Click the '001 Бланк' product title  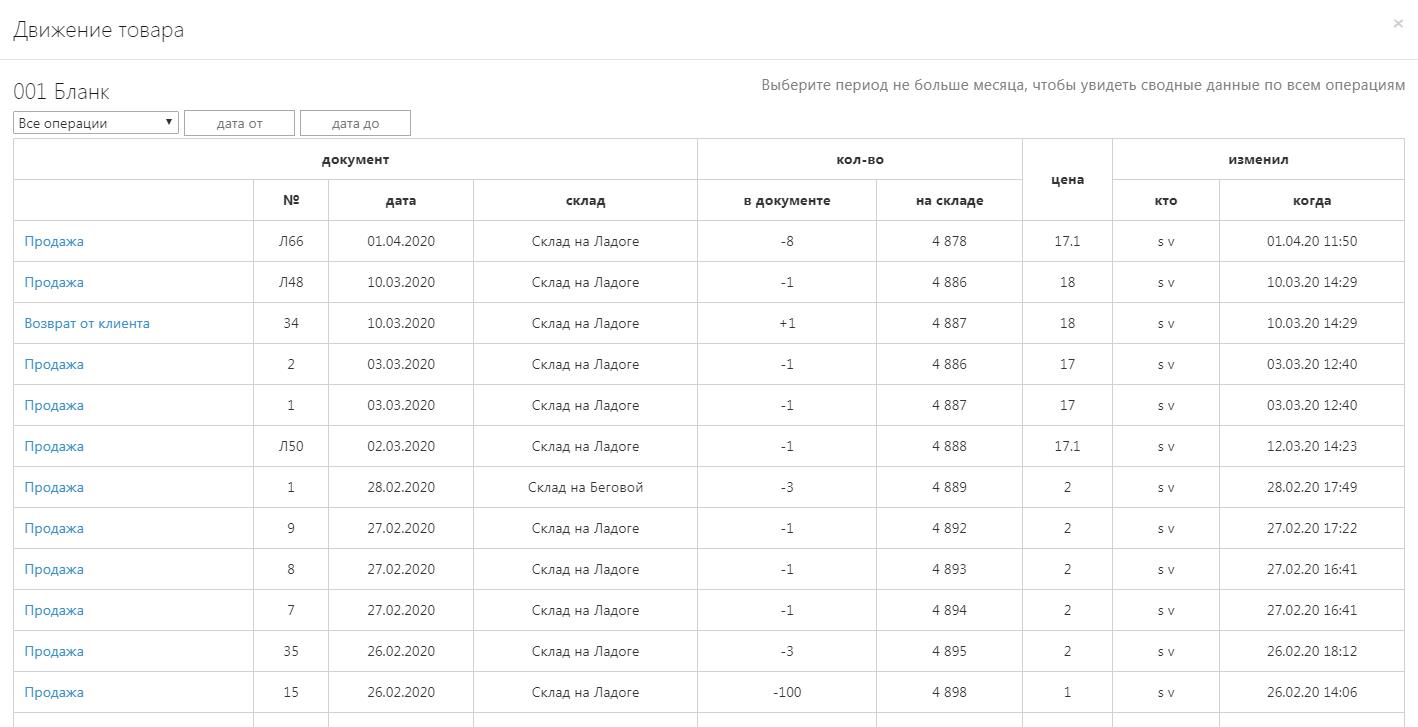click(x=61, y=92)
